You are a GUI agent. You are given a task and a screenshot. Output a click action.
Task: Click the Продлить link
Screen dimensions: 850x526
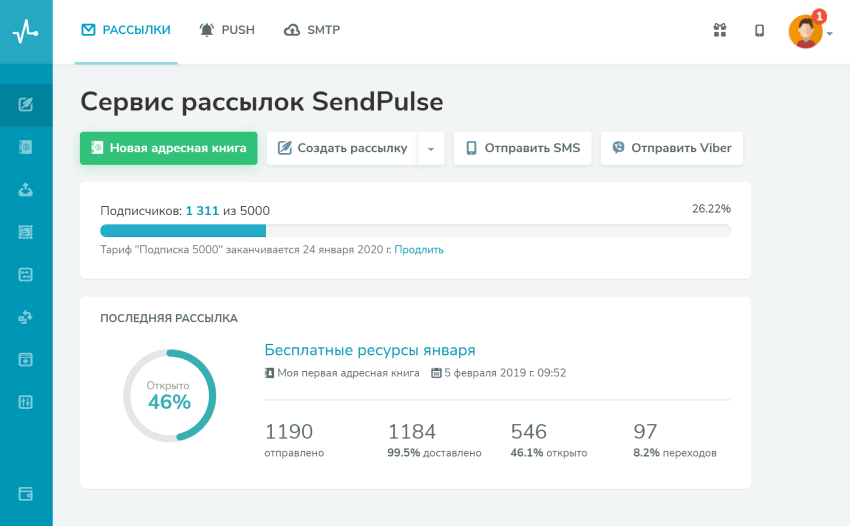(419, 250)
